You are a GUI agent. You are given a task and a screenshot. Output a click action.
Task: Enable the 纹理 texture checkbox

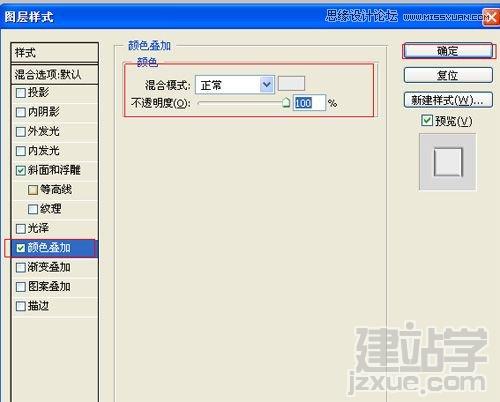[x=33, y=209]
